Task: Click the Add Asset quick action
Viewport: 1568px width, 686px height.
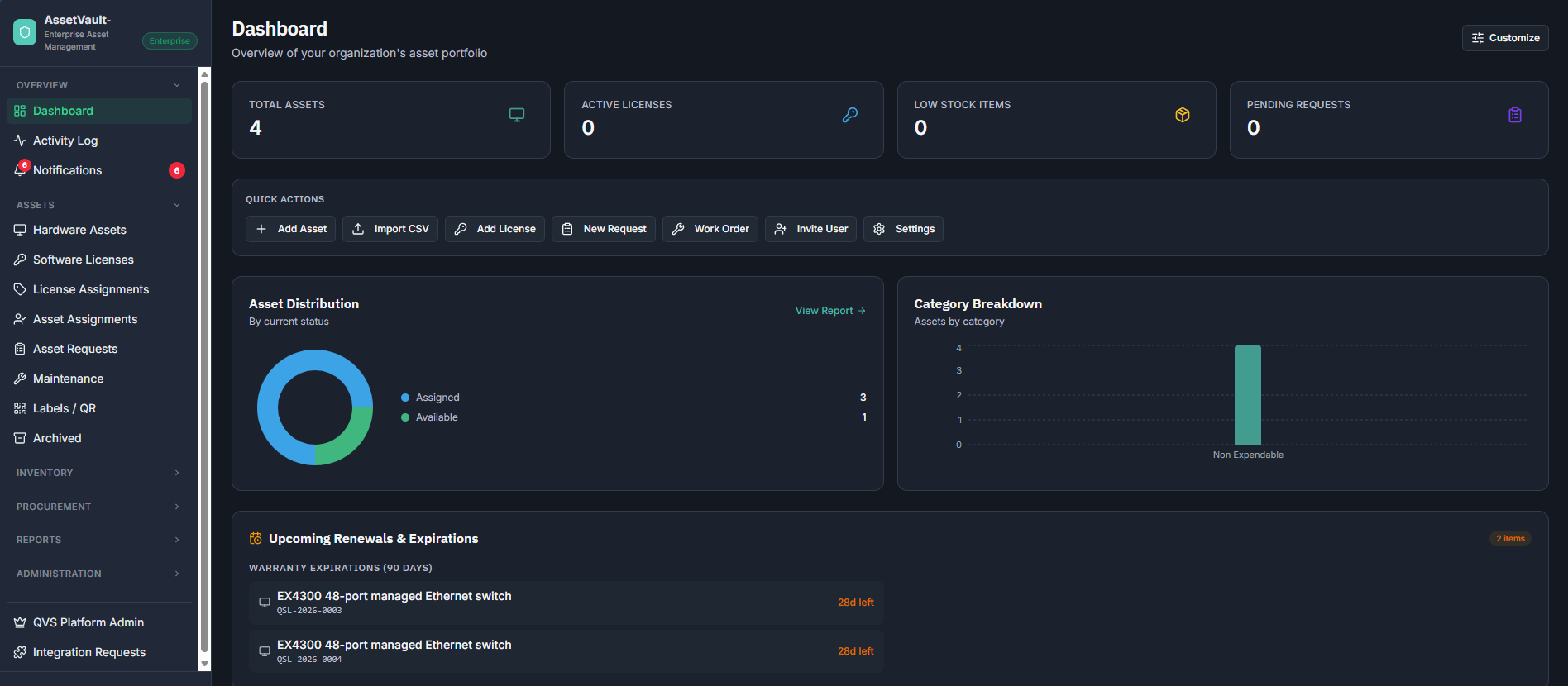Action: 290,229
